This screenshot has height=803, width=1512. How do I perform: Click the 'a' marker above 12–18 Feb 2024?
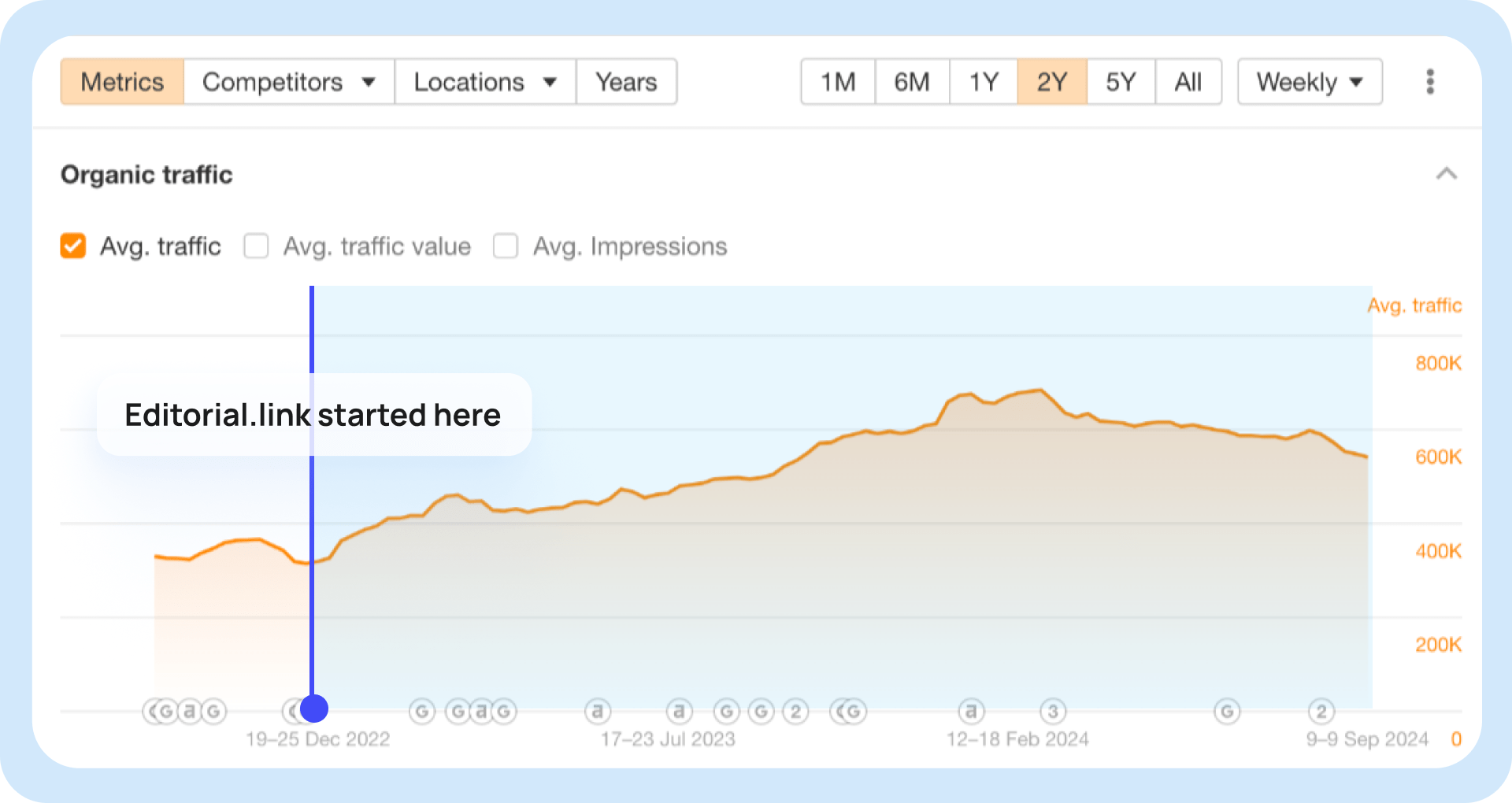[972, 712]
